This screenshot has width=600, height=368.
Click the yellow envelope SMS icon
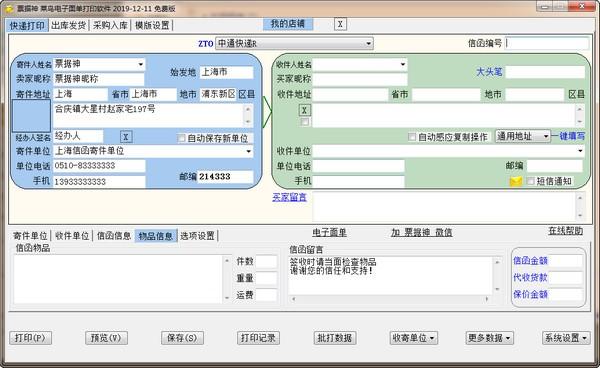tap(515, 181)
